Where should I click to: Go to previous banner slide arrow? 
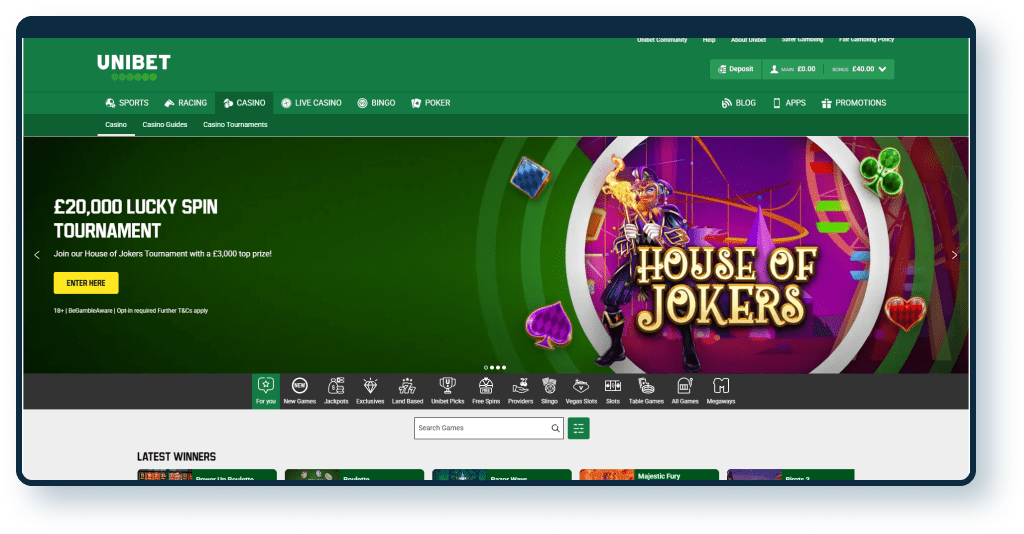[x=37, y=255]
